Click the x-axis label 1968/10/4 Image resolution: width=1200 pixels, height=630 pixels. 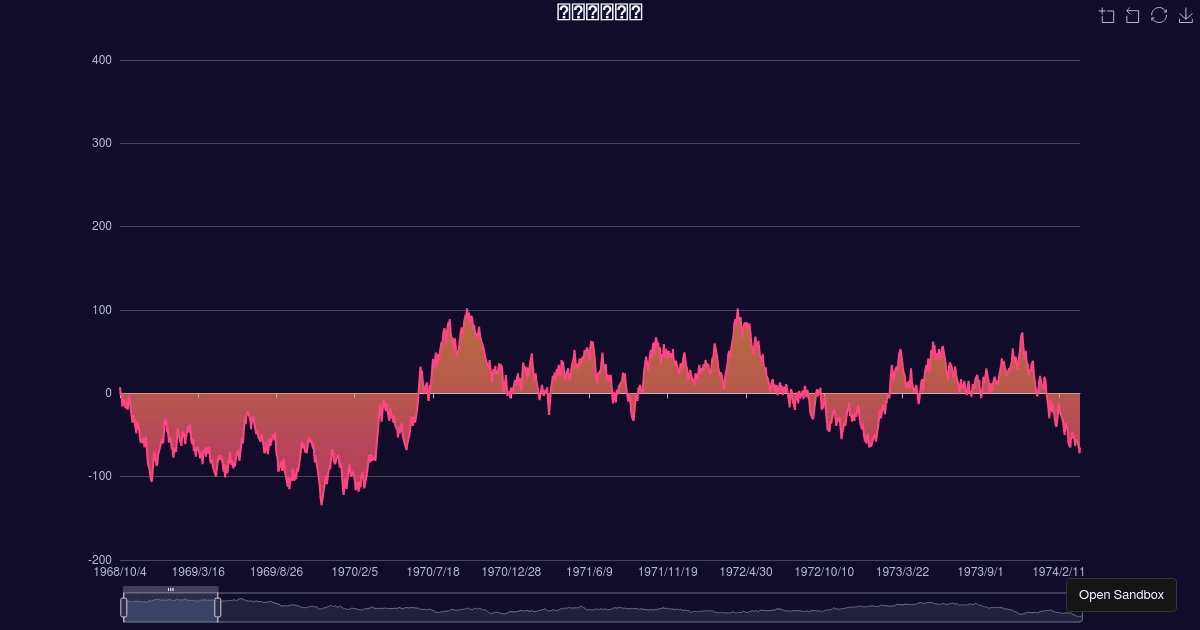[x=120, y=572]
